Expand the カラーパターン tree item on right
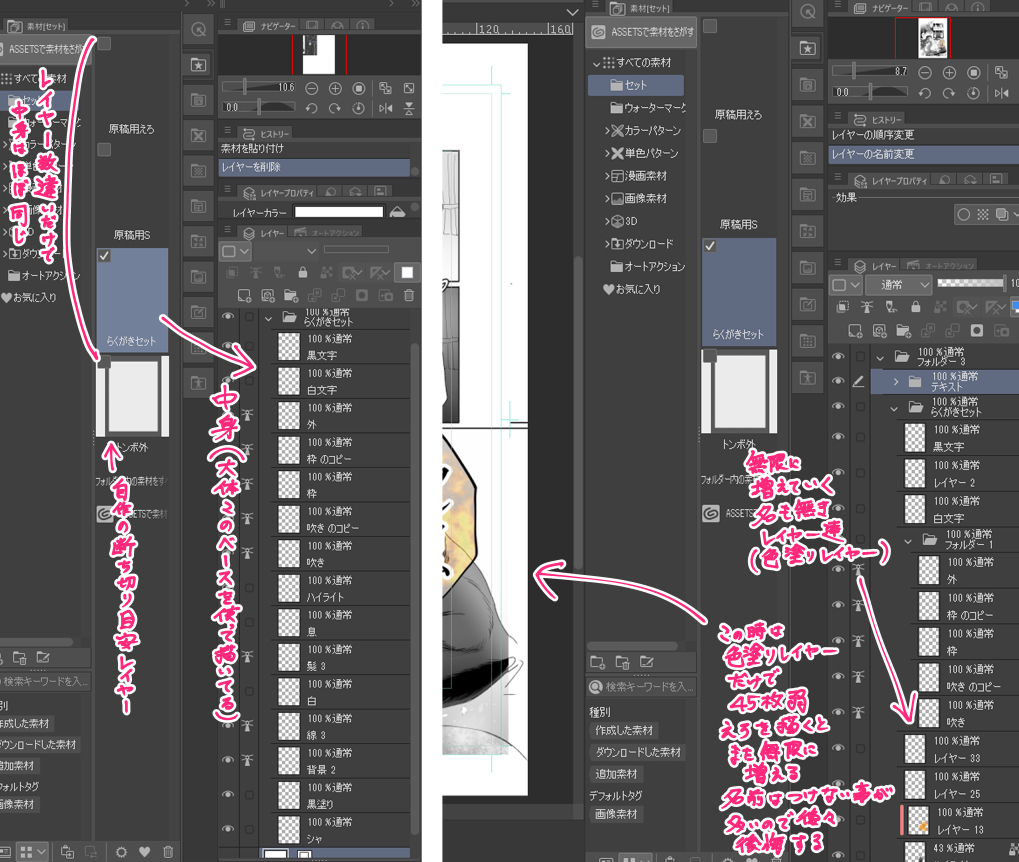 607,131
